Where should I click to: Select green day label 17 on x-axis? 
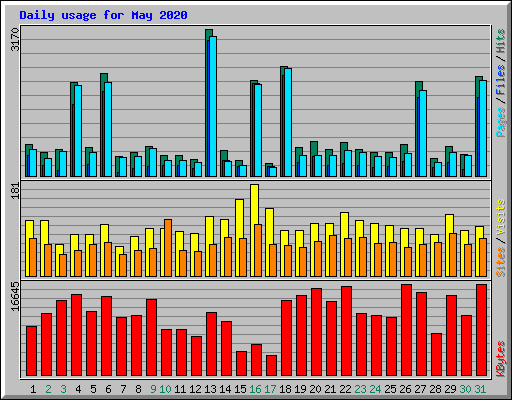(x=270, y=389)
